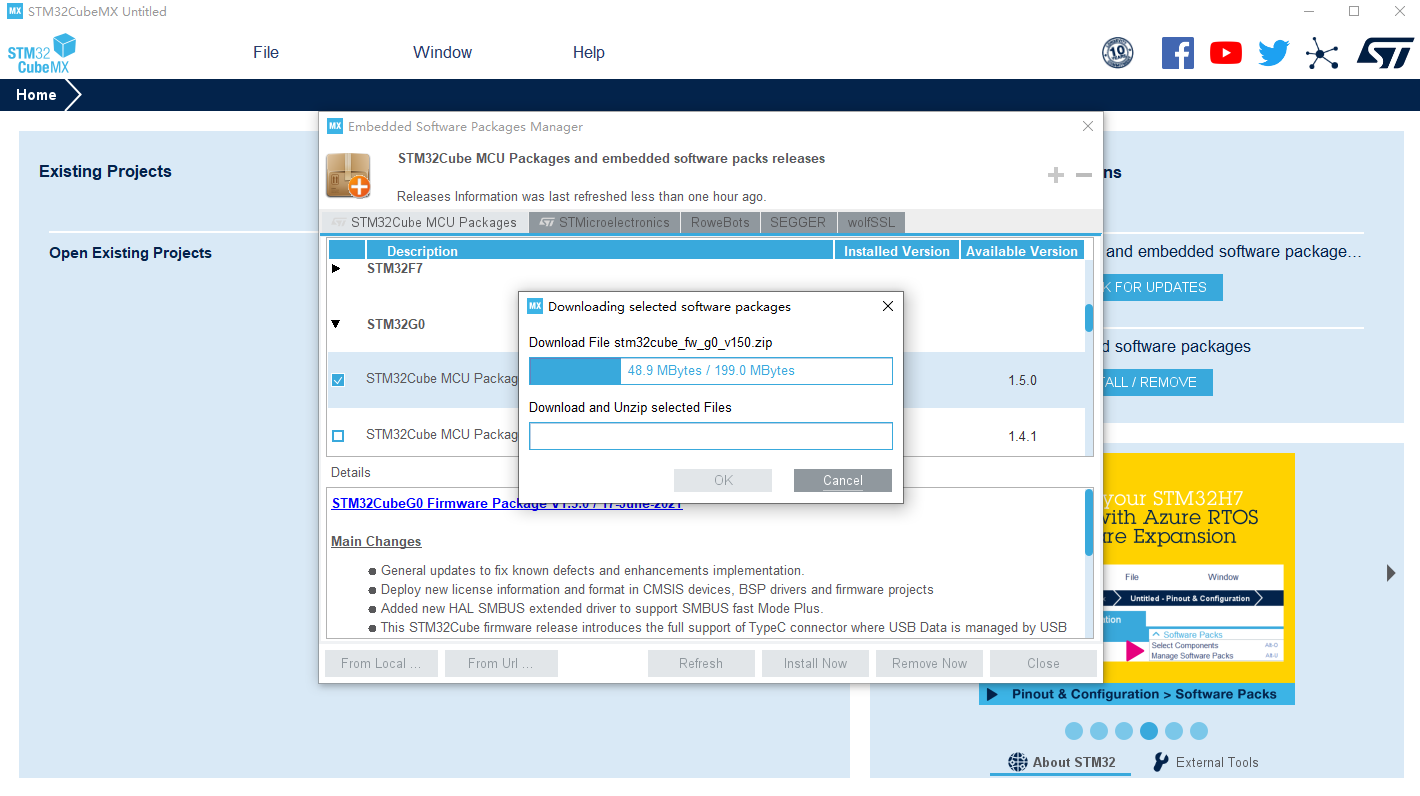This screenshot has width=1420, height=796.
Task: Click the CHECK FOR UPDATES button
Action: tap(1162, 287)
